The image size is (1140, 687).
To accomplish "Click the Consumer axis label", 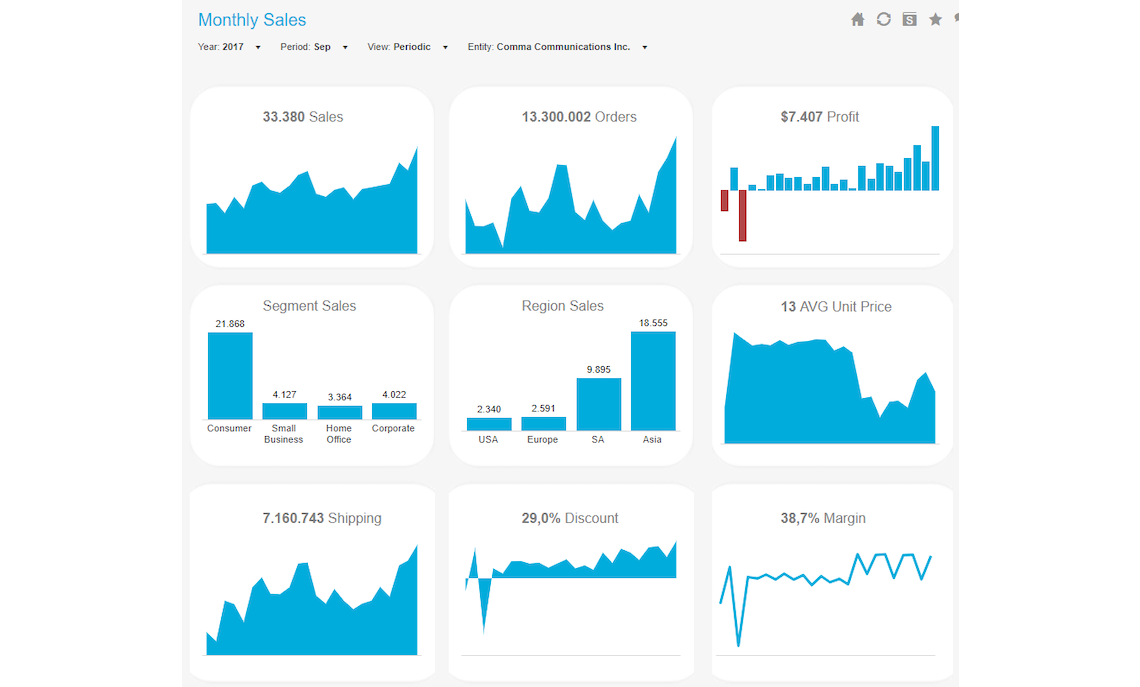I will pyautogui.click(x=229, y=428).
